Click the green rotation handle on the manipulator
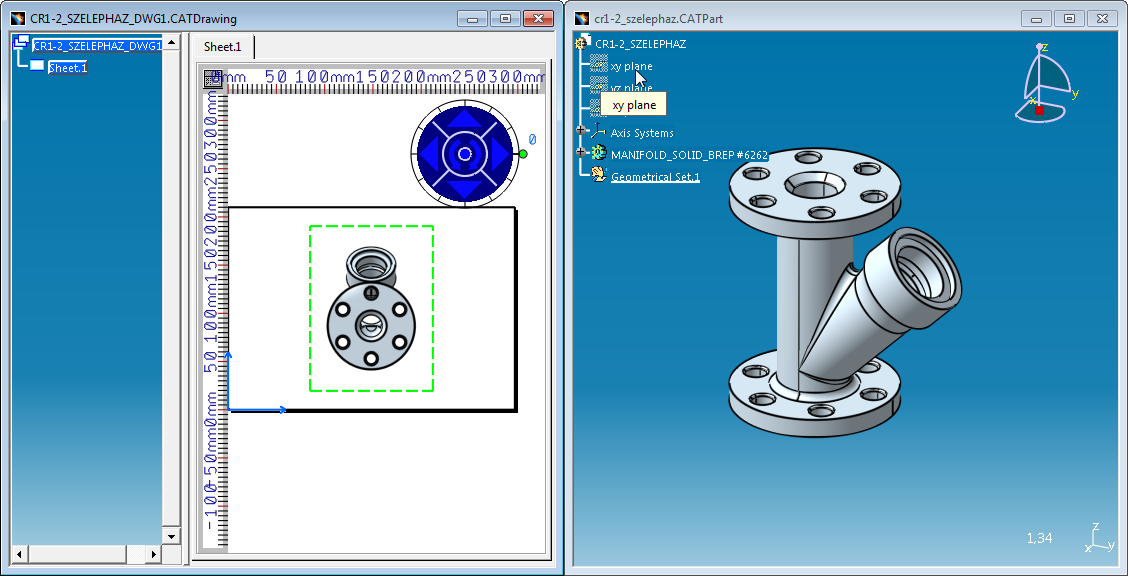 point(523,154)
